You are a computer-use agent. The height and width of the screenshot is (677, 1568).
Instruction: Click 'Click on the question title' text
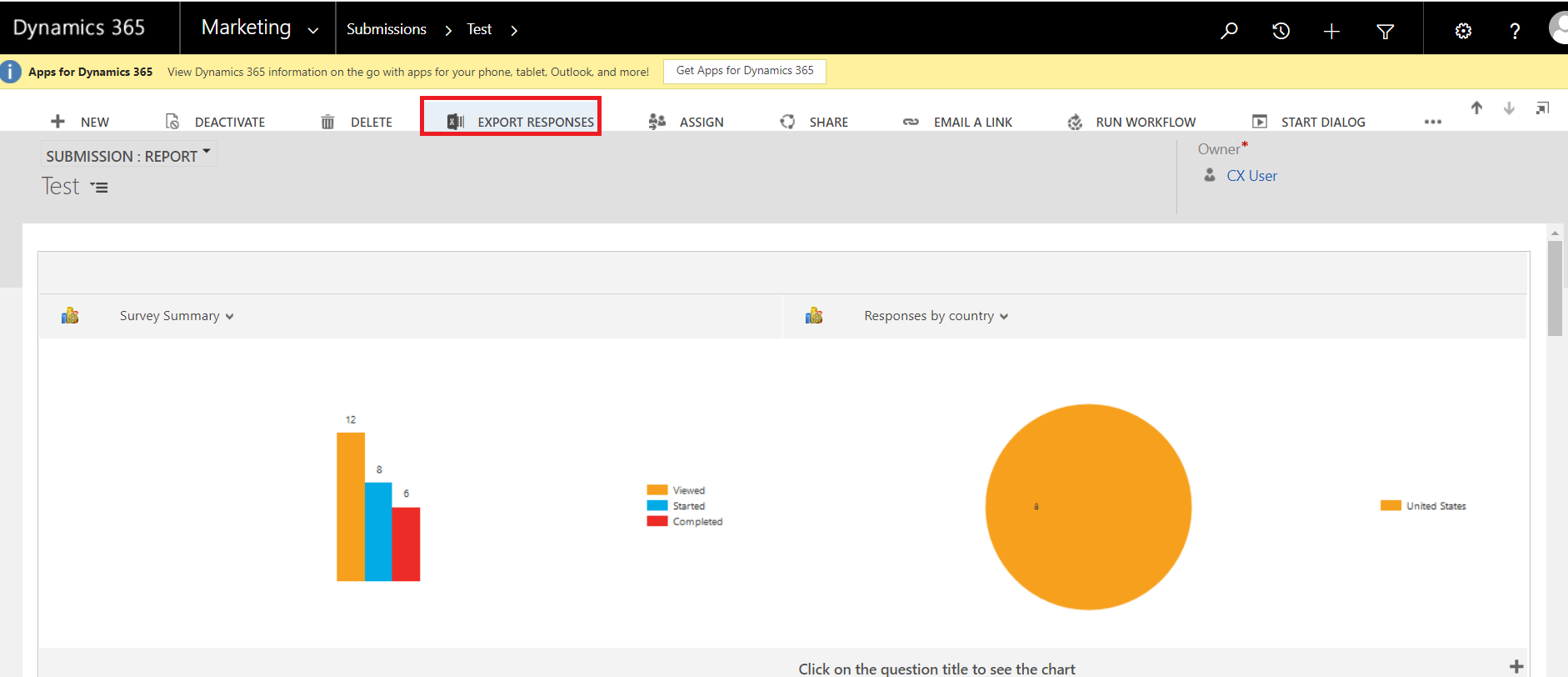point(936,669)
